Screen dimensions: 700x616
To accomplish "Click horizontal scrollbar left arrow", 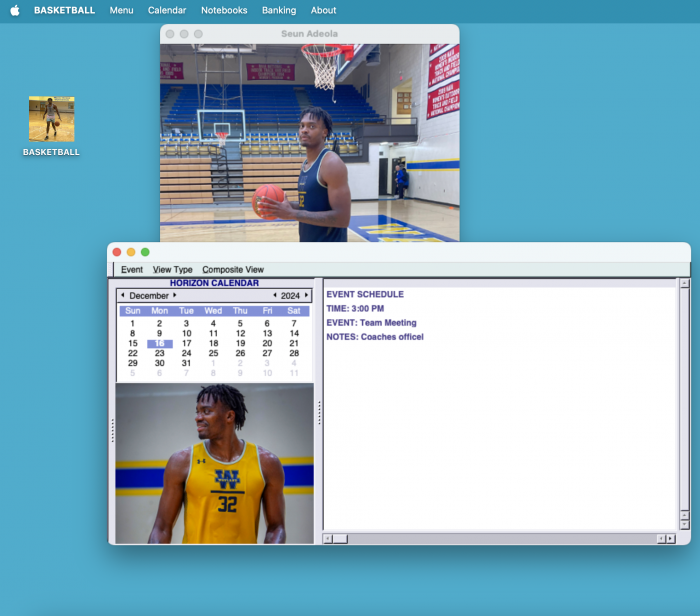I will click(x=327, y=539).
